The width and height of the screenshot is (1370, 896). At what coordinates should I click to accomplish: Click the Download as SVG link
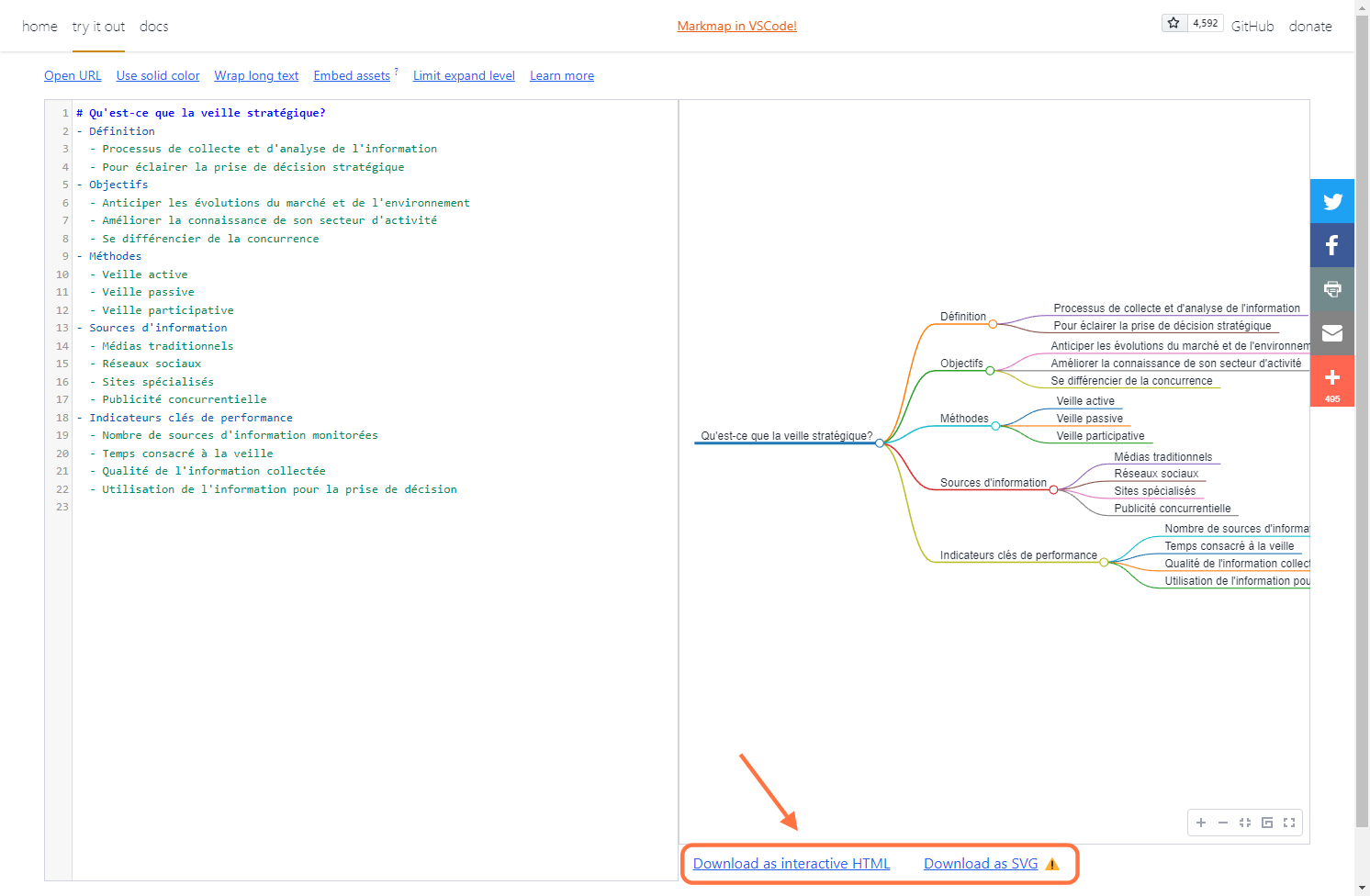click(x=981, y=864)
